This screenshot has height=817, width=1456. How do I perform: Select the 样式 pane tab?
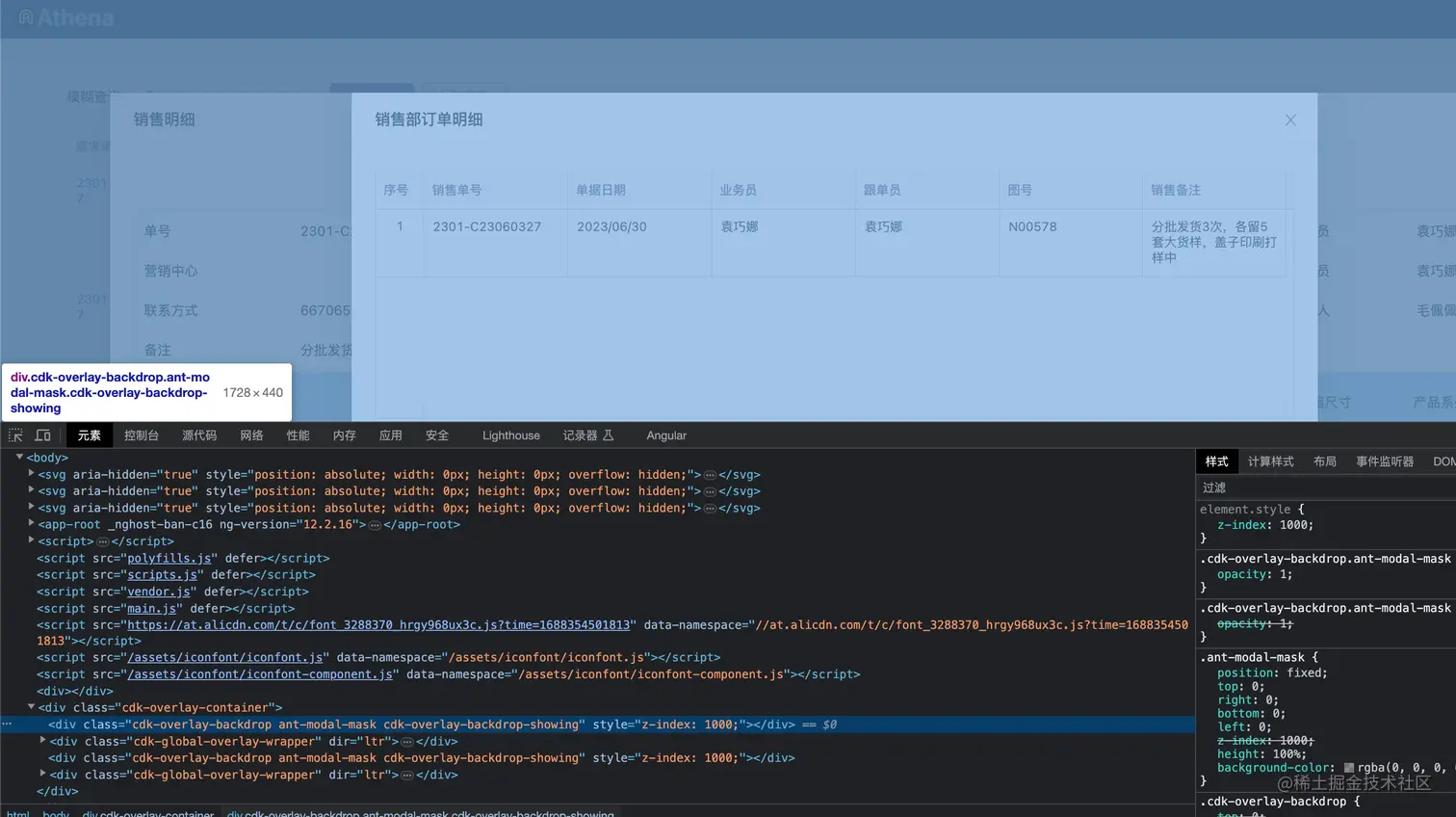[x=1216, y=461]
